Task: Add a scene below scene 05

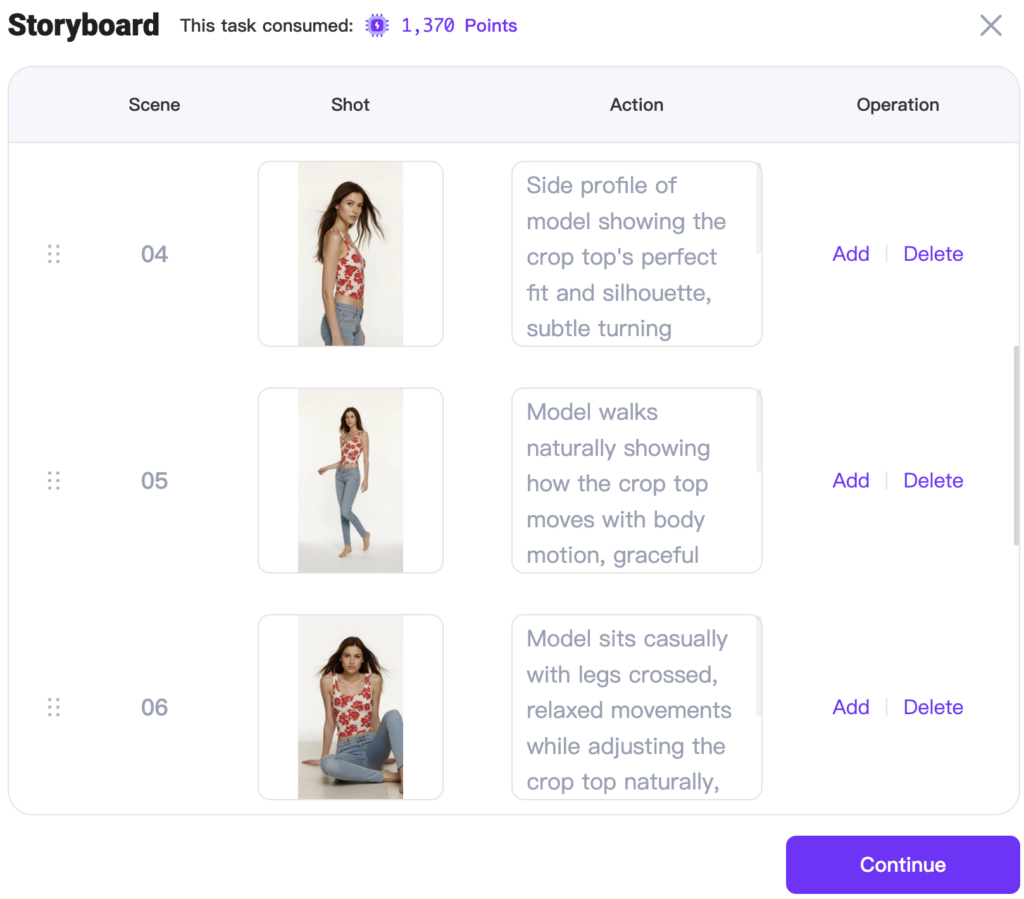Action: pyautogui.click(x=850, y=480)
